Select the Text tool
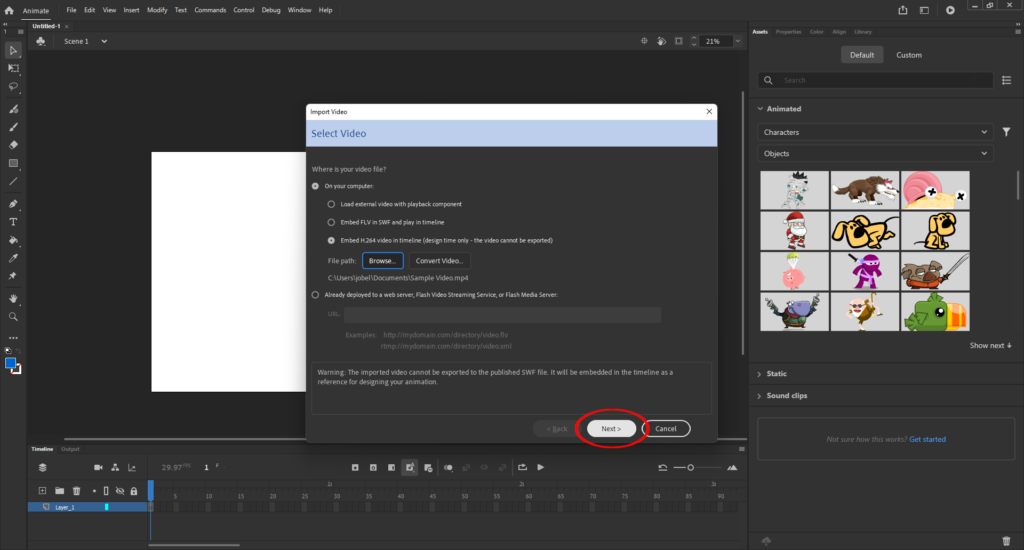This screenshot has height=550, width=1024. (x=13, y=221)
